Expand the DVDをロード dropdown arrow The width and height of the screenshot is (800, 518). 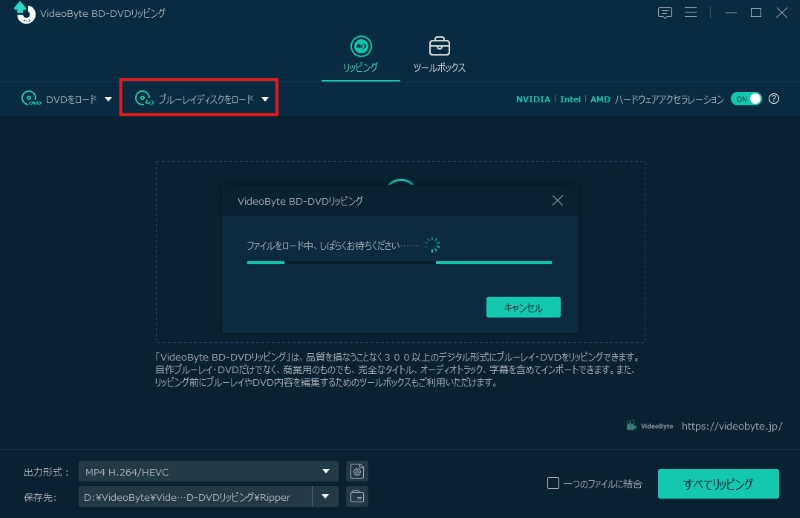pos(108,99)
